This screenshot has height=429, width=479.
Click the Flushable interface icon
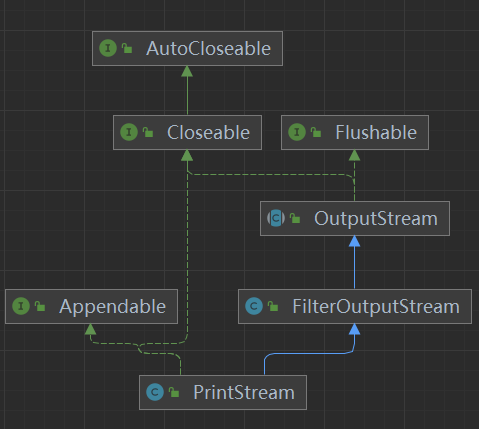click(297, 132)
